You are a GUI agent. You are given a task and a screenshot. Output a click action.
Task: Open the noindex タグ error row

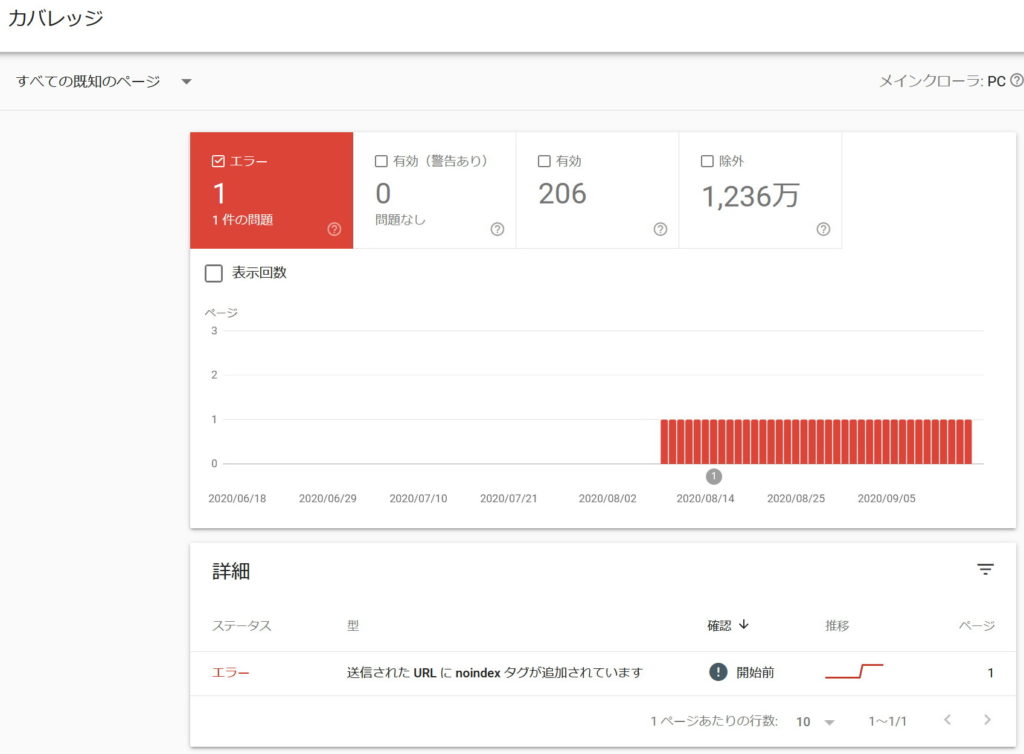494,673
